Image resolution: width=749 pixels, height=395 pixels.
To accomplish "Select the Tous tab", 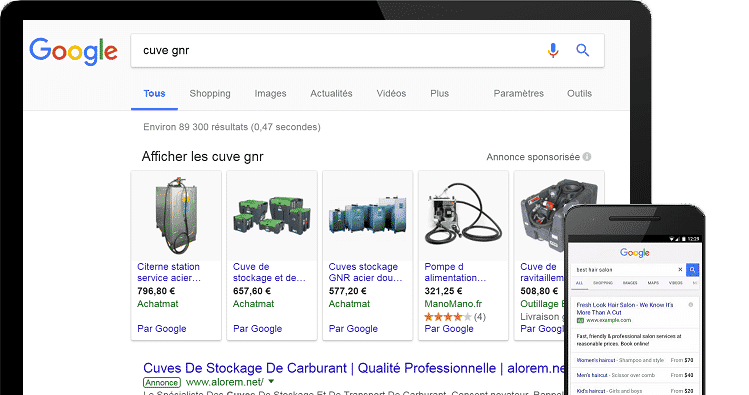I will coord(154,94).
